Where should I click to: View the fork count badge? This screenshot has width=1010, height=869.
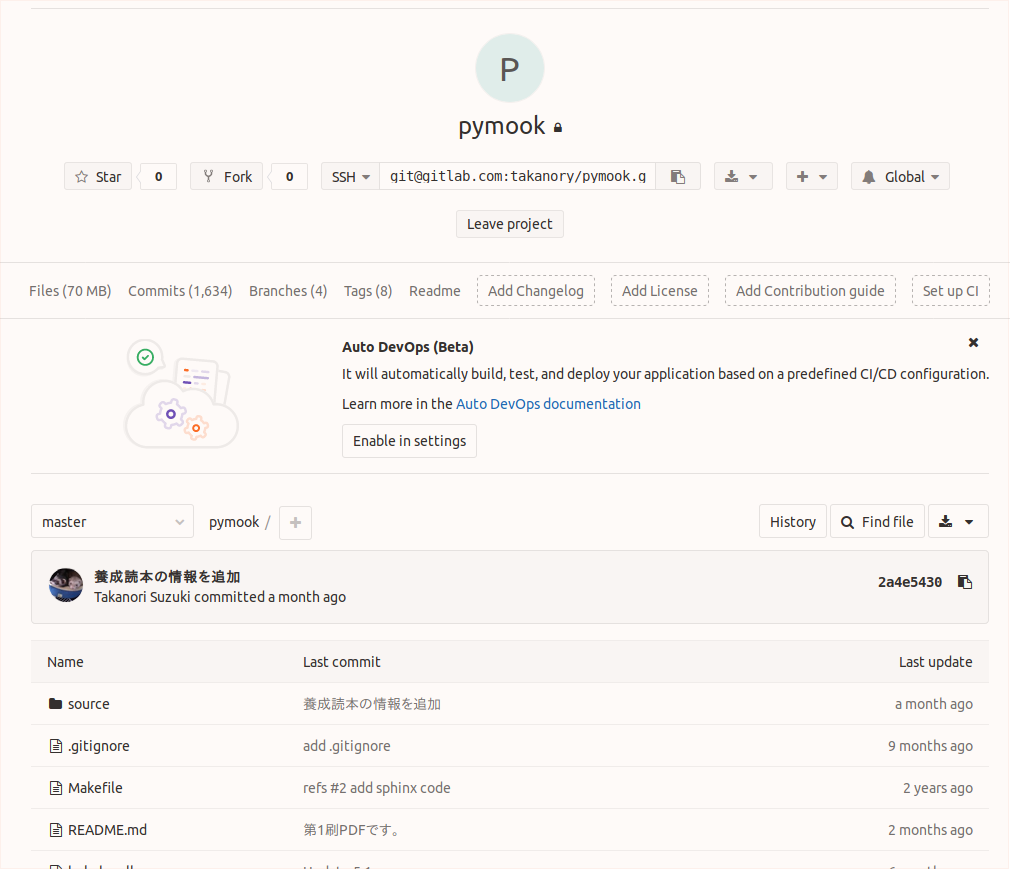pyautogui.click(x=289, y=177)
